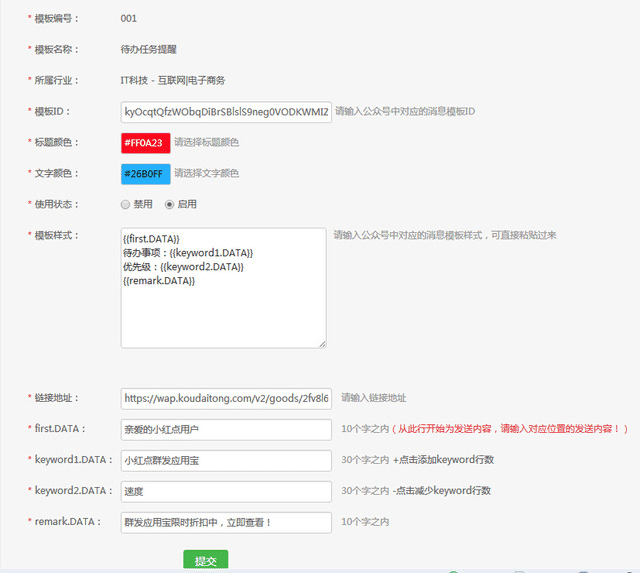Select the 禁用 radio button
640x573 pixels.
tap(125, 204)
